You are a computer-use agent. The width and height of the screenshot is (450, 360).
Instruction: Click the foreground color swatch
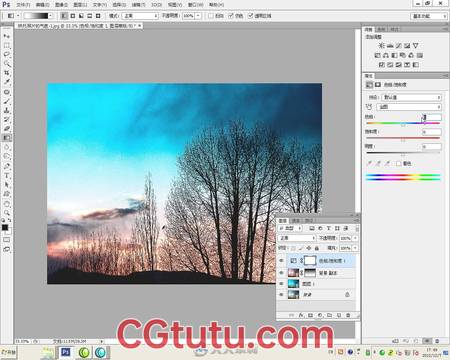5,227
